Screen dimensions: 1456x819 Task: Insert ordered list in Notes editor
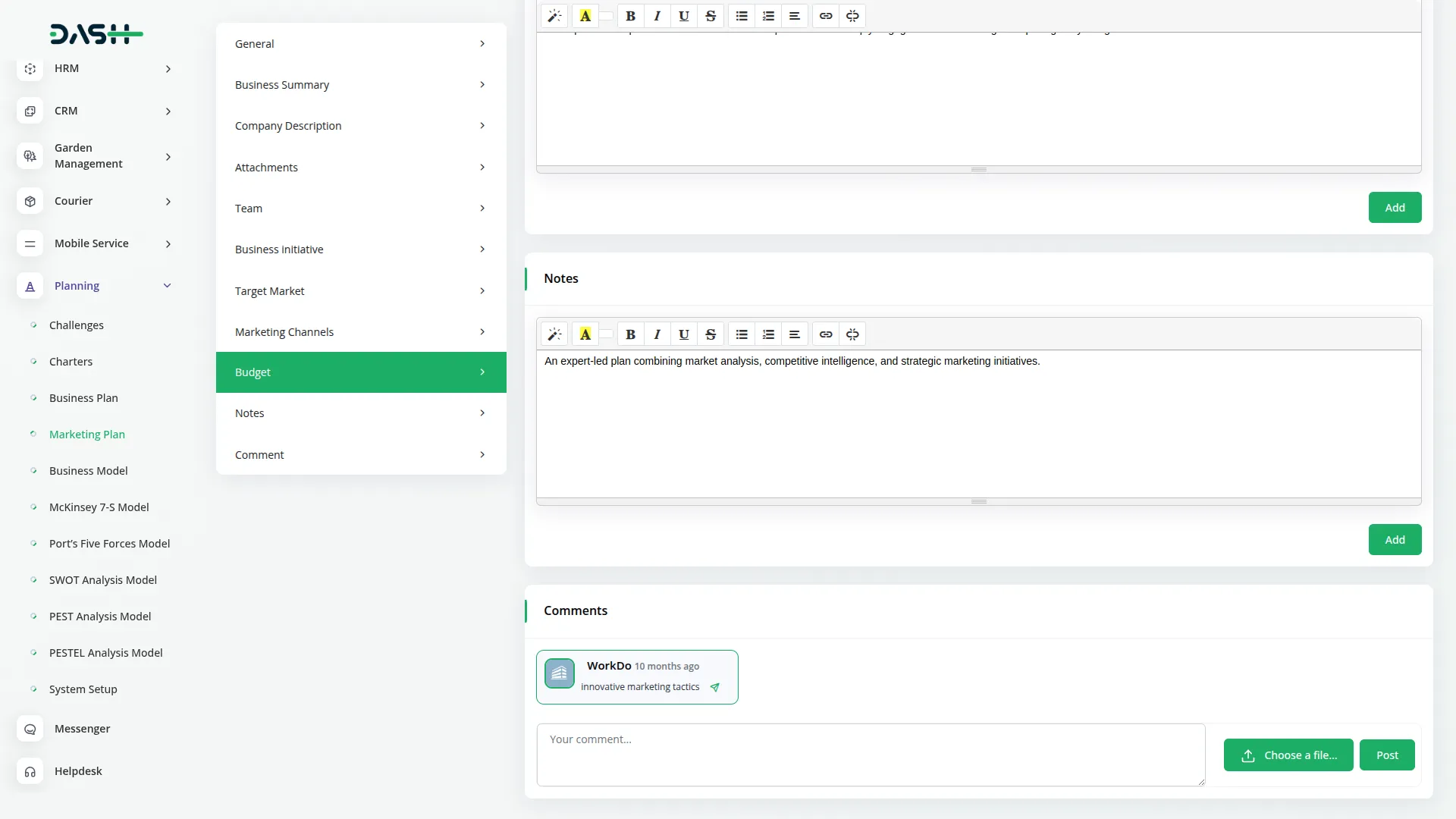(768, 334)
